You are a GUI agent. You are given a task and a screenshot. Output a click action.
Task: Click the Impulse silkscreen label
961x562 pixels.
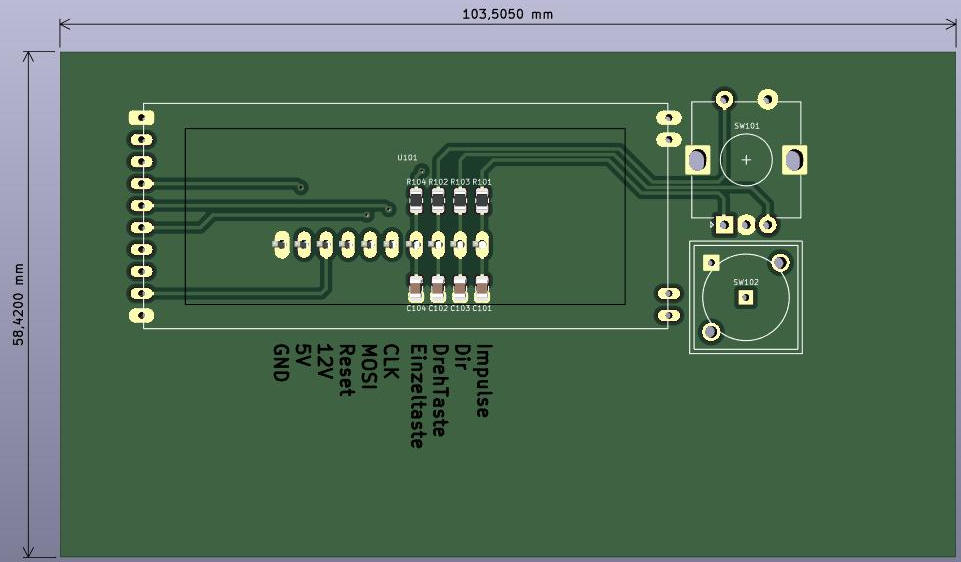(484, 380)
